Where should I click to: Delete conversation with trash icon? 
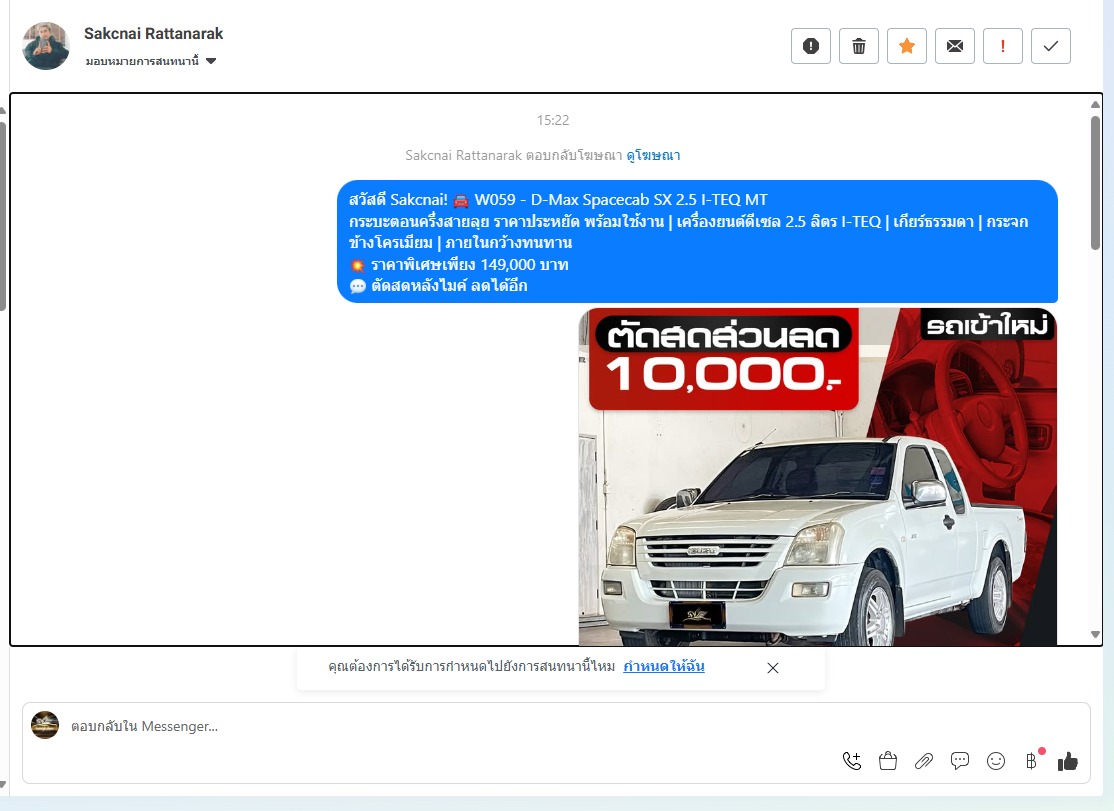(x=859, y=46)
